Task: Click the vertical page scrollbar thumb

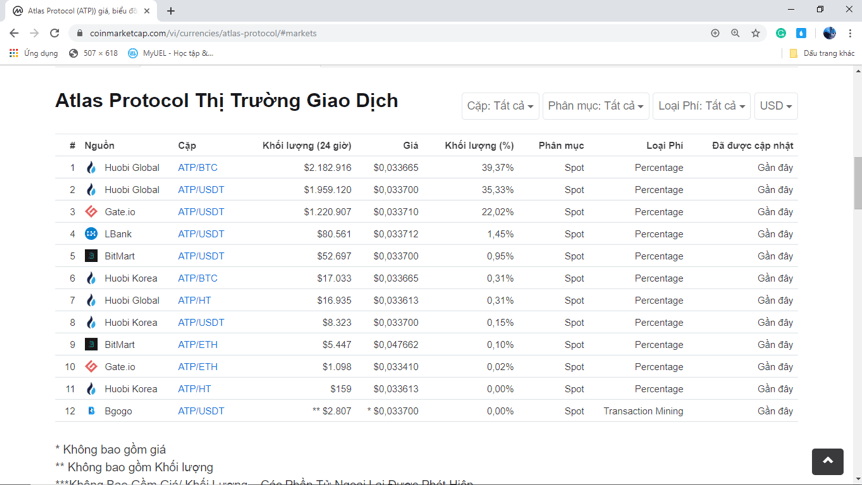Action: (858, 183)
